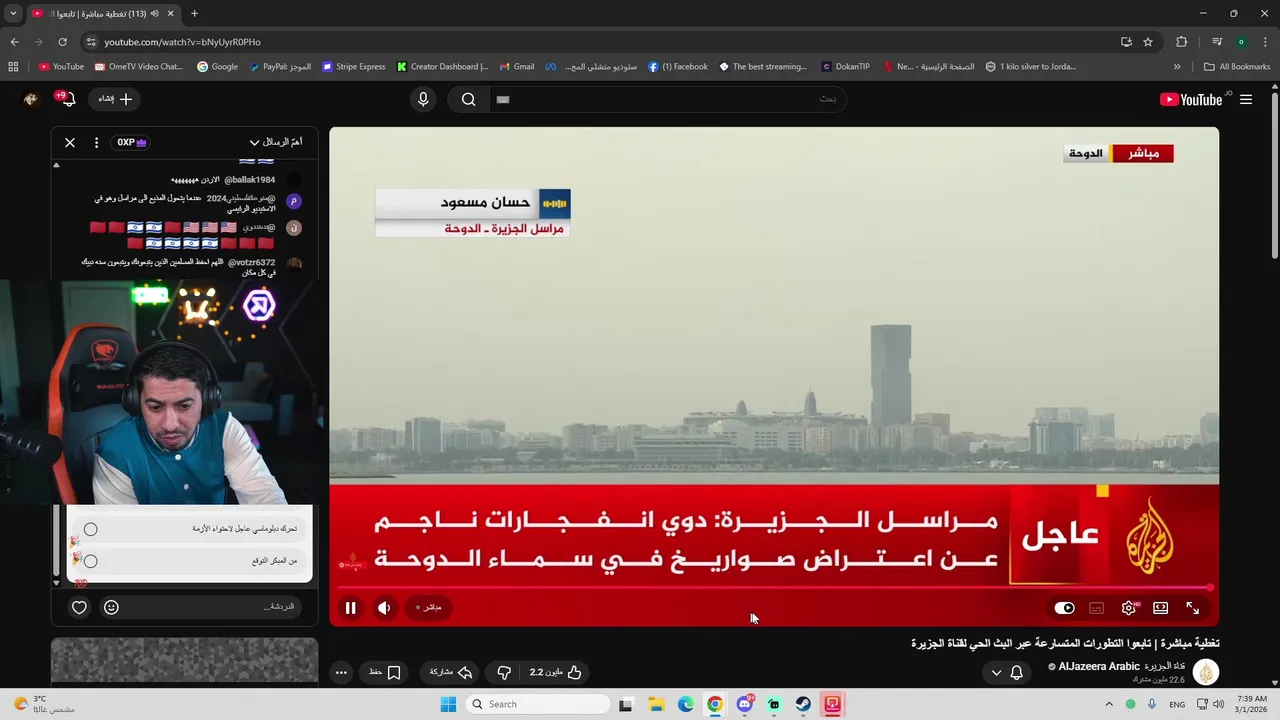
Task: Focus the YouTube search box
Action: pos(666,99)
